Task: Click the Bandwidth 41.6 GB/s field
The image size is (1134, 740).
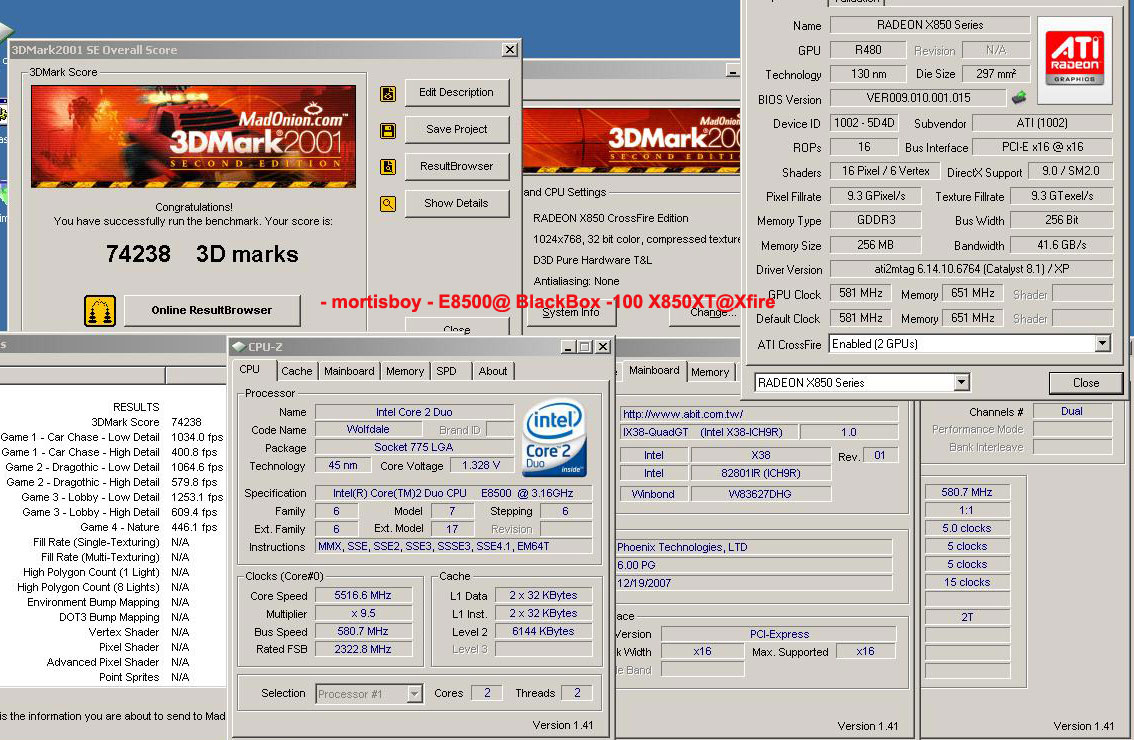Action: (1061, 245)
